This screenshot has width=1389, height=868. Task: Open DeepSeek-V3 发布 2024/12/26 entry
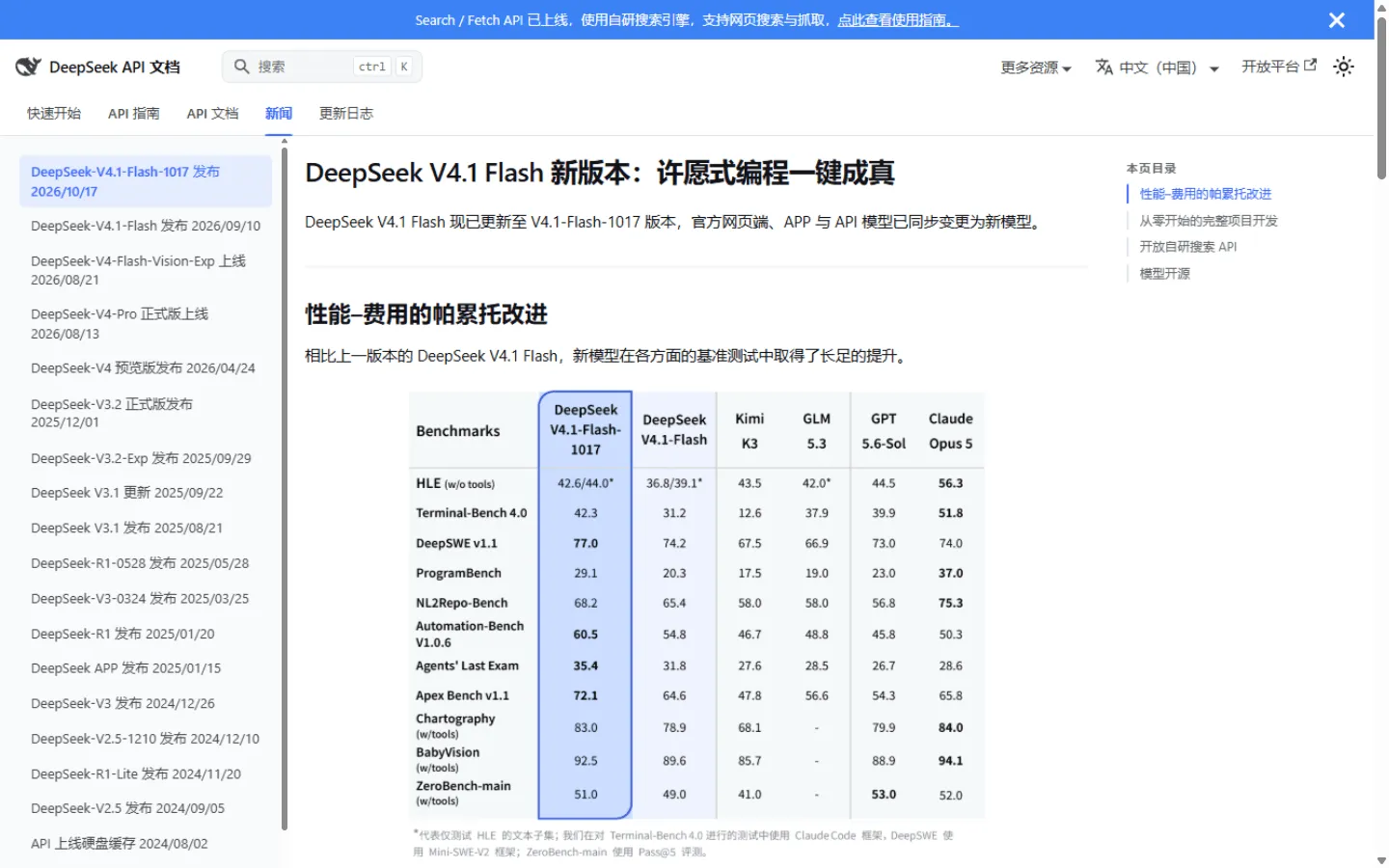click(146, 704)
